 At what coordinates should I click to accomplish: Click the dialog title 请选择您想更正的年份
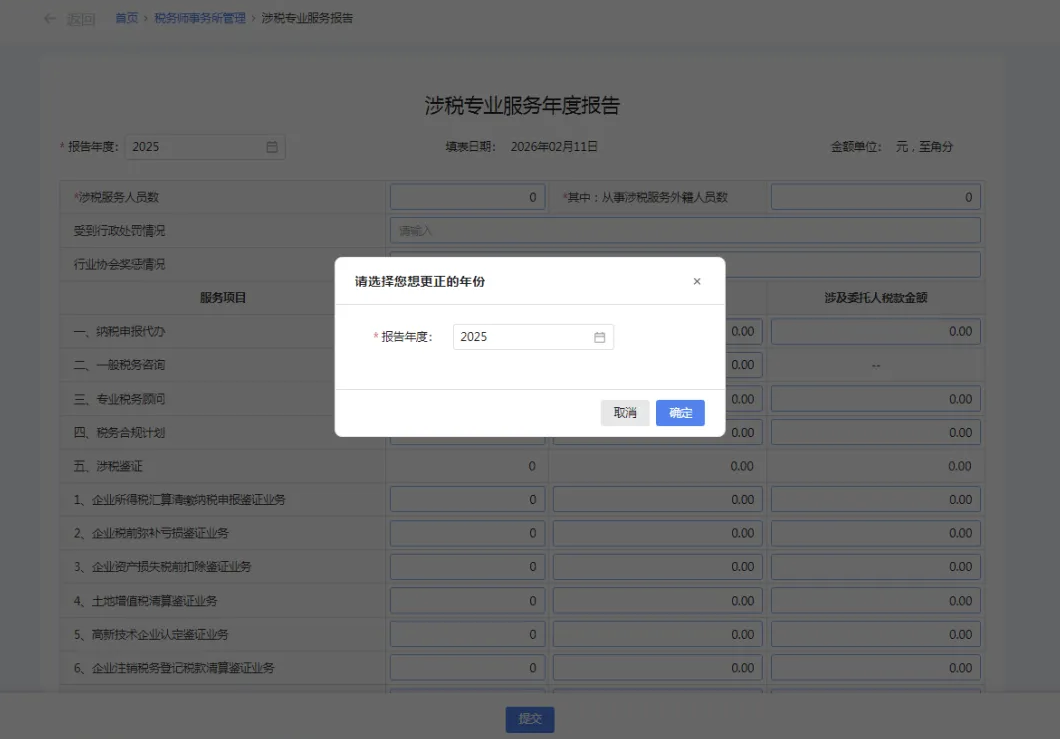point(419,281)
